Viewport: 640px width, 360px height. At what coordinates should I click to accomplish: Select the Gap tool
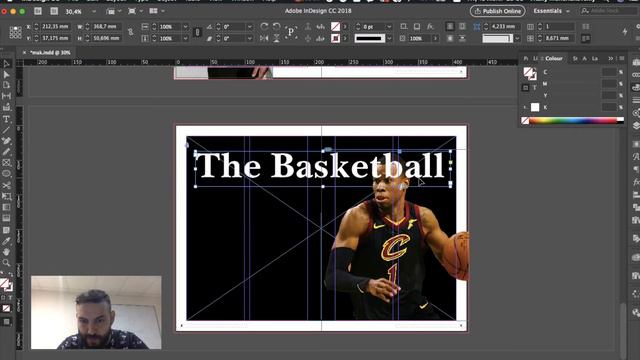coord(6,96)
